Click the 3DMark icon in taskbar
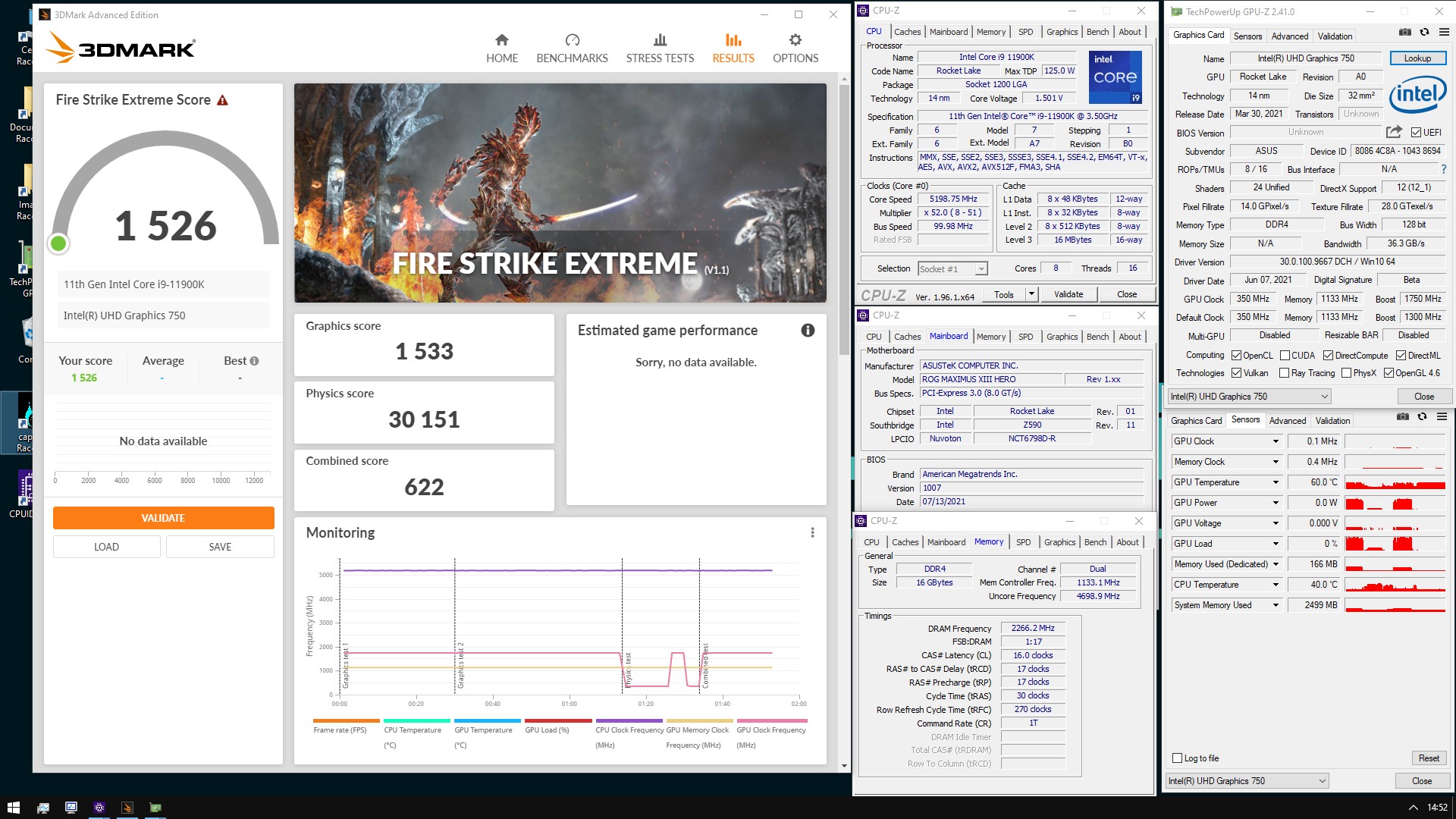The width and height of the screenshot is (1456, 819). (x=127, y=808)
